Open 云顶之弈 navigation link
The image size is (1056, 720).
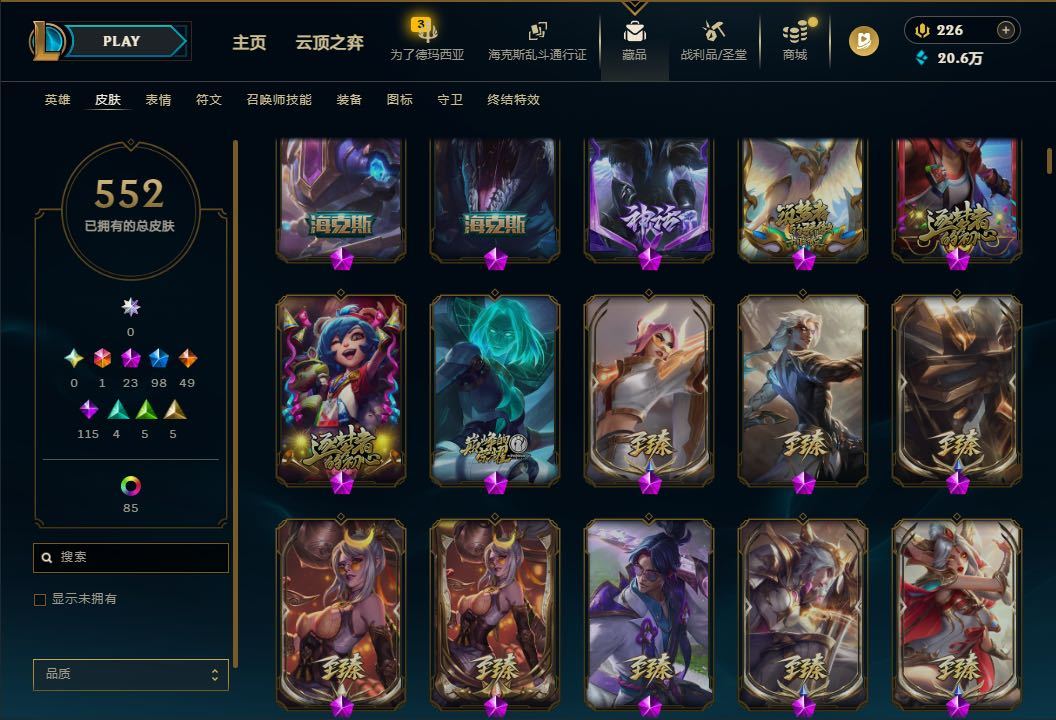pos(329,42)
